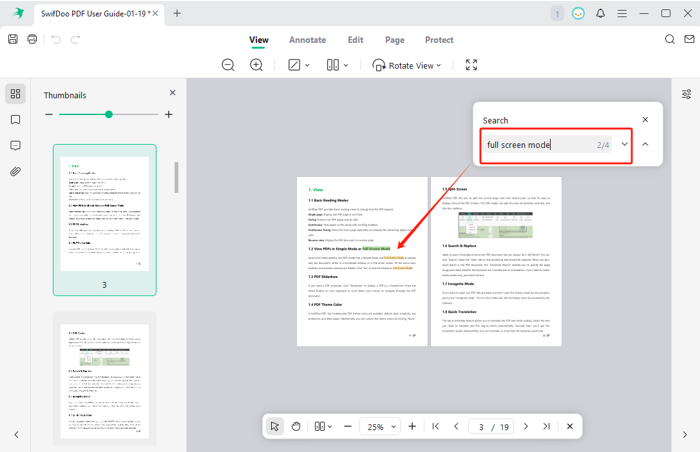Click the search text input field
This screenshot has height=452, width=700.
pos(547,145)
